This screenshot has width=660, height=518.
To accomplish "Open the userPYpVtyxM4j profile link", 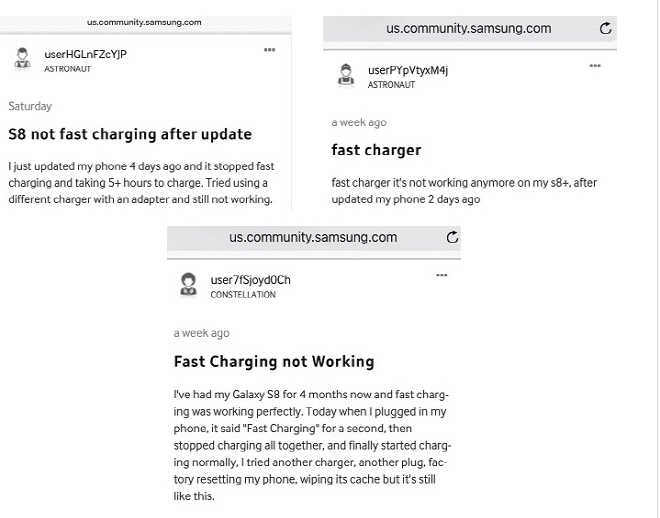I will [408, 70].
